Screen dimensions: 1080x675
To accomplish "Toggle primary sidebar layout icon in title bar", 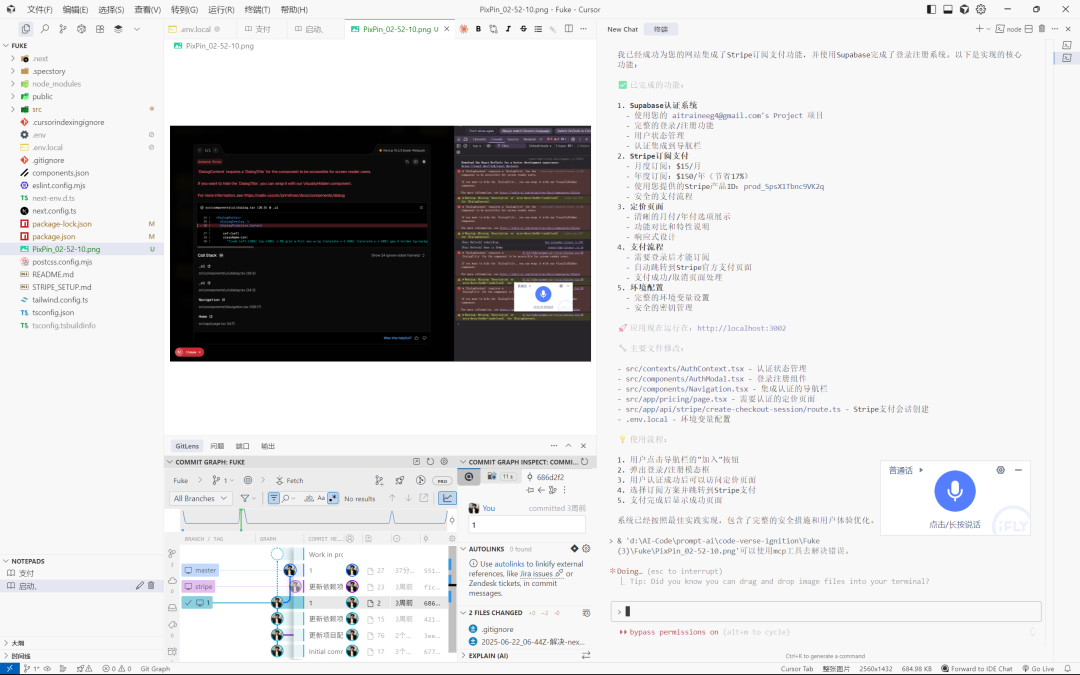I will (931, 9).
